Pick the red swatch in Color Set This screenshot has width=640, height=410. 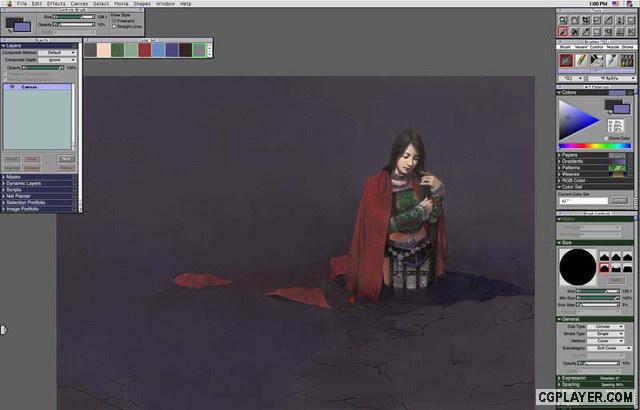point(144,50)
